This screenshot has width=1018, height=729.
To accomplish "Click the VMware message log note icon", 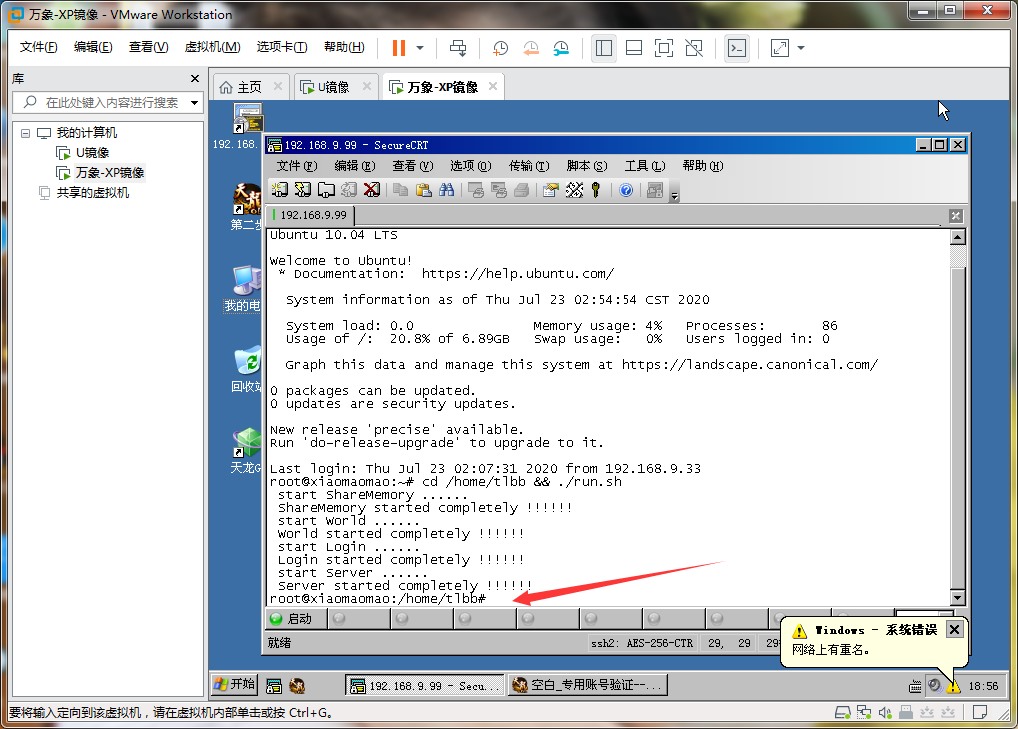I will 980,713.
